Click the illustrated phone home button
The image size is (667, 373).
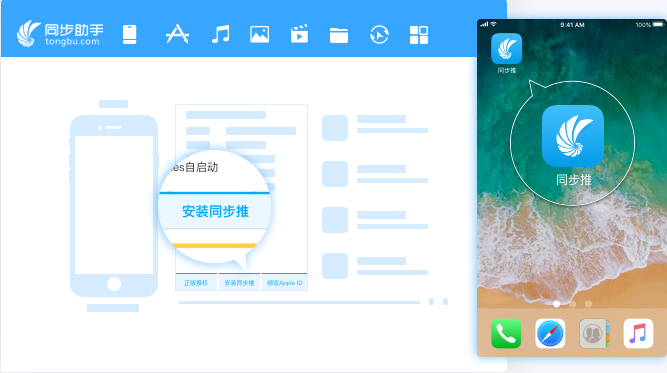coord(114,284)
